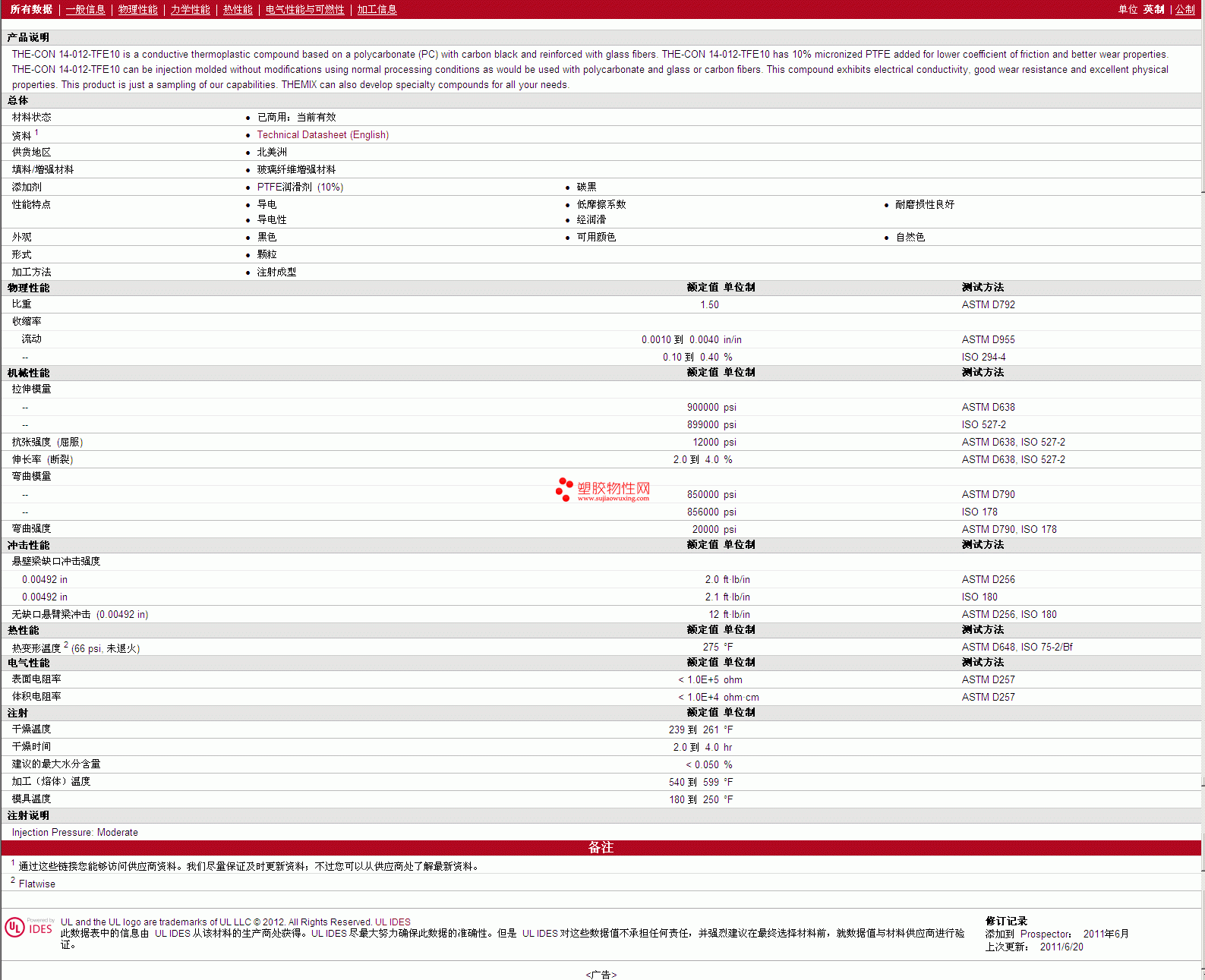
Task: Open Technical Datasheet (English) link
Action: click(323, 134)
